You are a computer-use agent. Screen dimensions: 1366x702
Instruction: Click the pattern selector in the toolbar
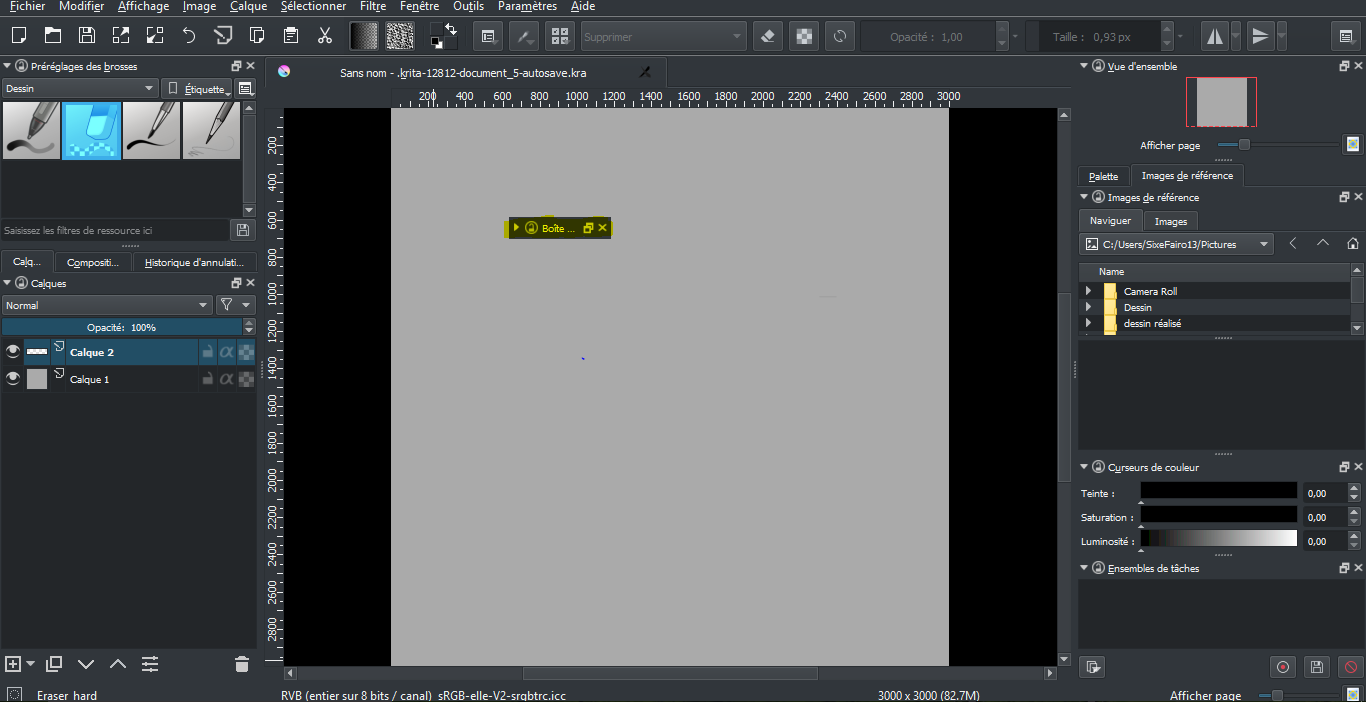click(x=398, y=35)
